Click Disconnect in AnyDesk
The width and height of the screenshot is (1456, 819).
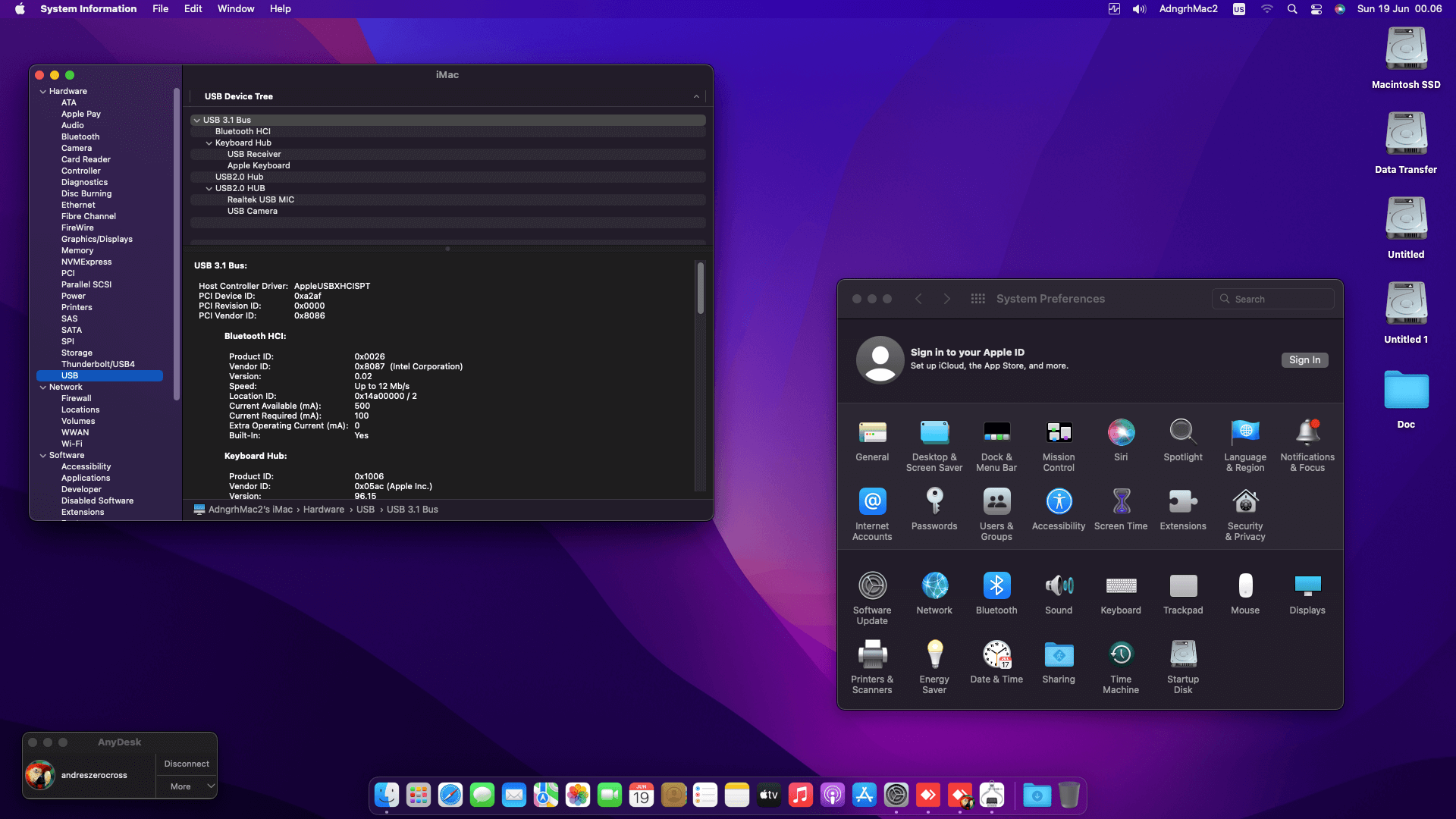186,764
